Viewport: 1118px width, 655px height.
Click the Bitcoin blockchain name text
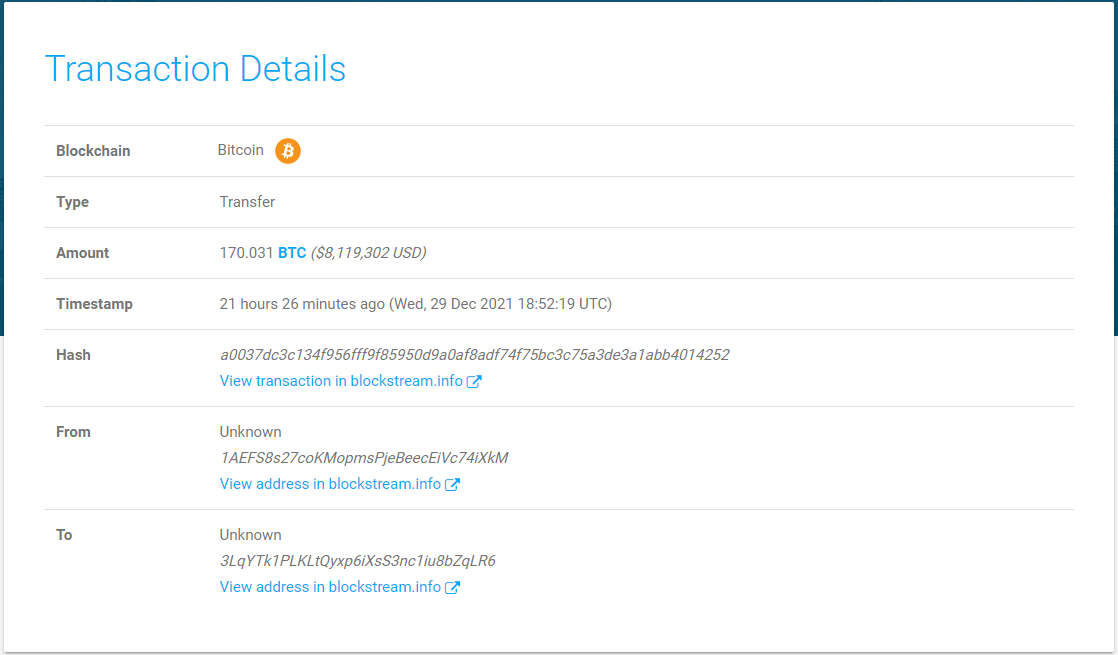click(x=240, y=150)
